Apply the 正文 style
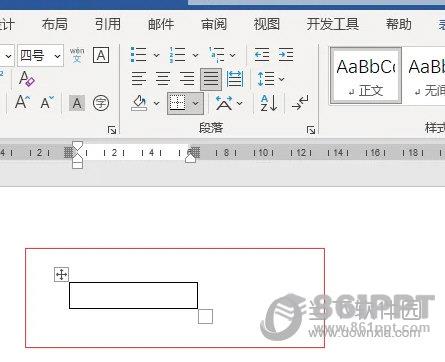The image size is (445, 362). click(366, 75)
